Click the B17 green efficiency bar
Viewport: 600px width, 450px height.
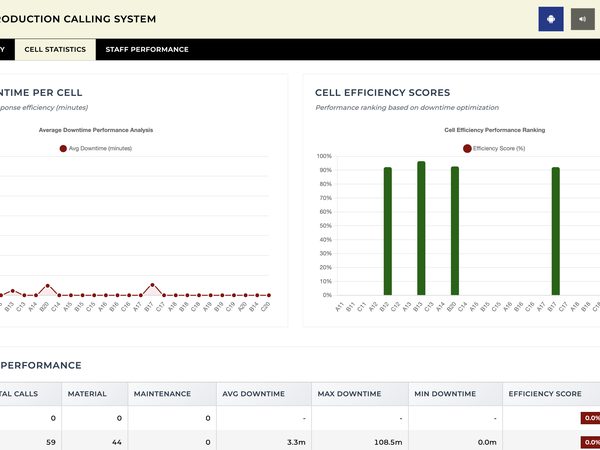(556, 231)
